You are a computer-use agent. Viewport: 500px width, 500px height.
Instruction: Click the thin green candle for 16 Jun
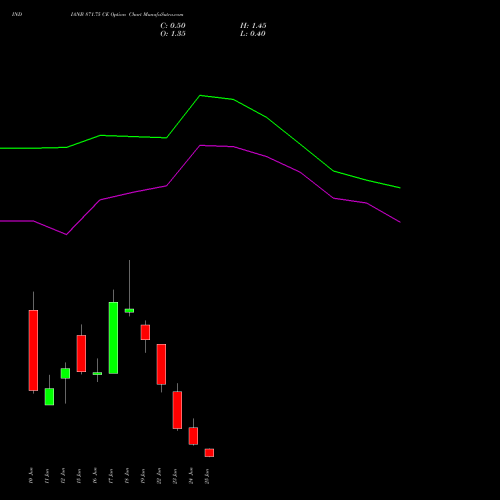click(97, 373)
